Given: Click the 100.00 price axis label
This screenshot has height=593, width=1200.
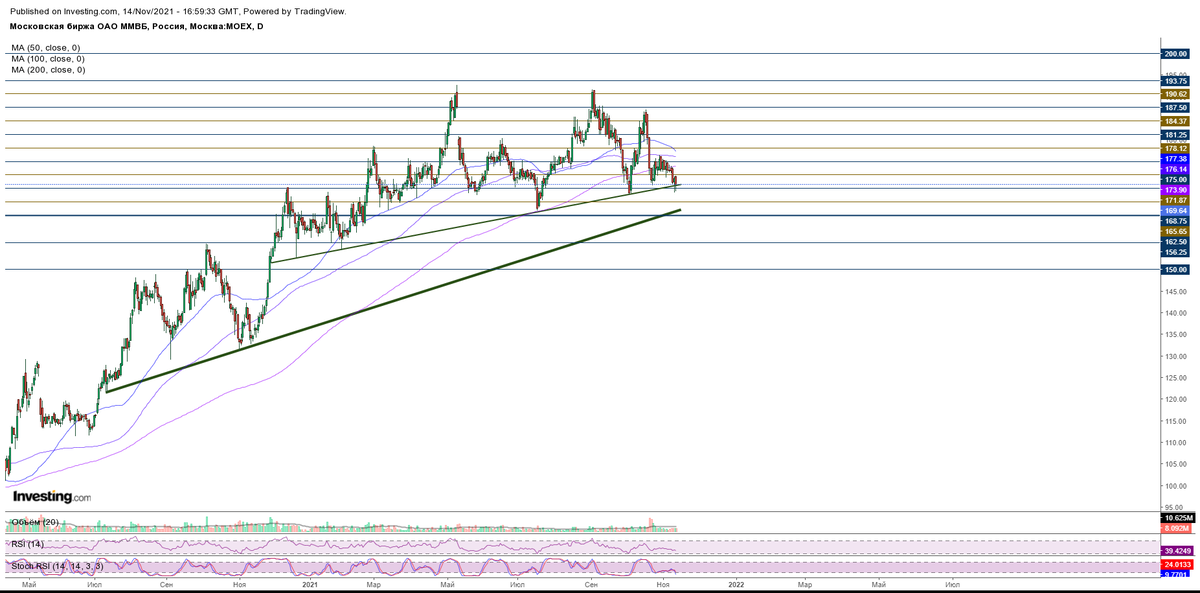Looking at the screenshot, I should point(1174,486).
